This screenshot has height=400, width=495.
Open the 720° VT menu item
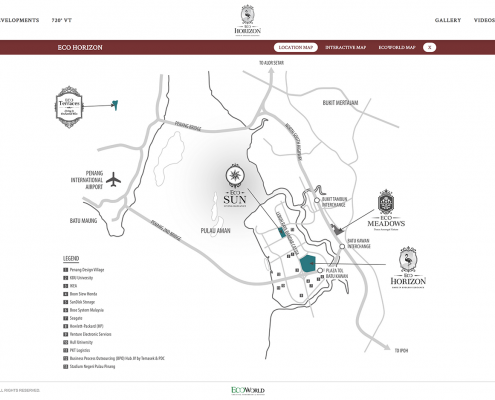(x=62, y=20)
